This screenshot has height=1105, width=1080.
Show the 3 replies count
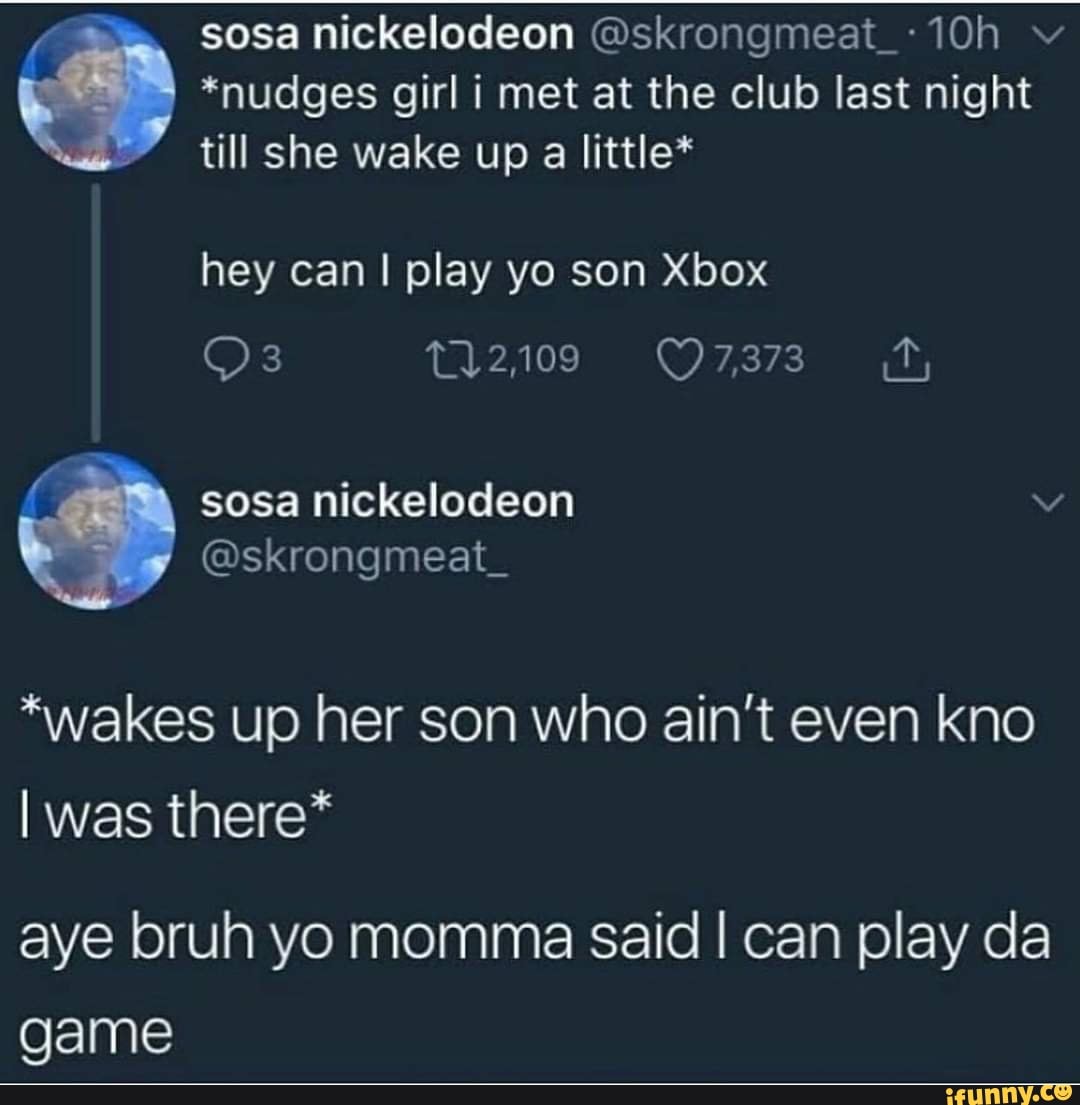273,359
